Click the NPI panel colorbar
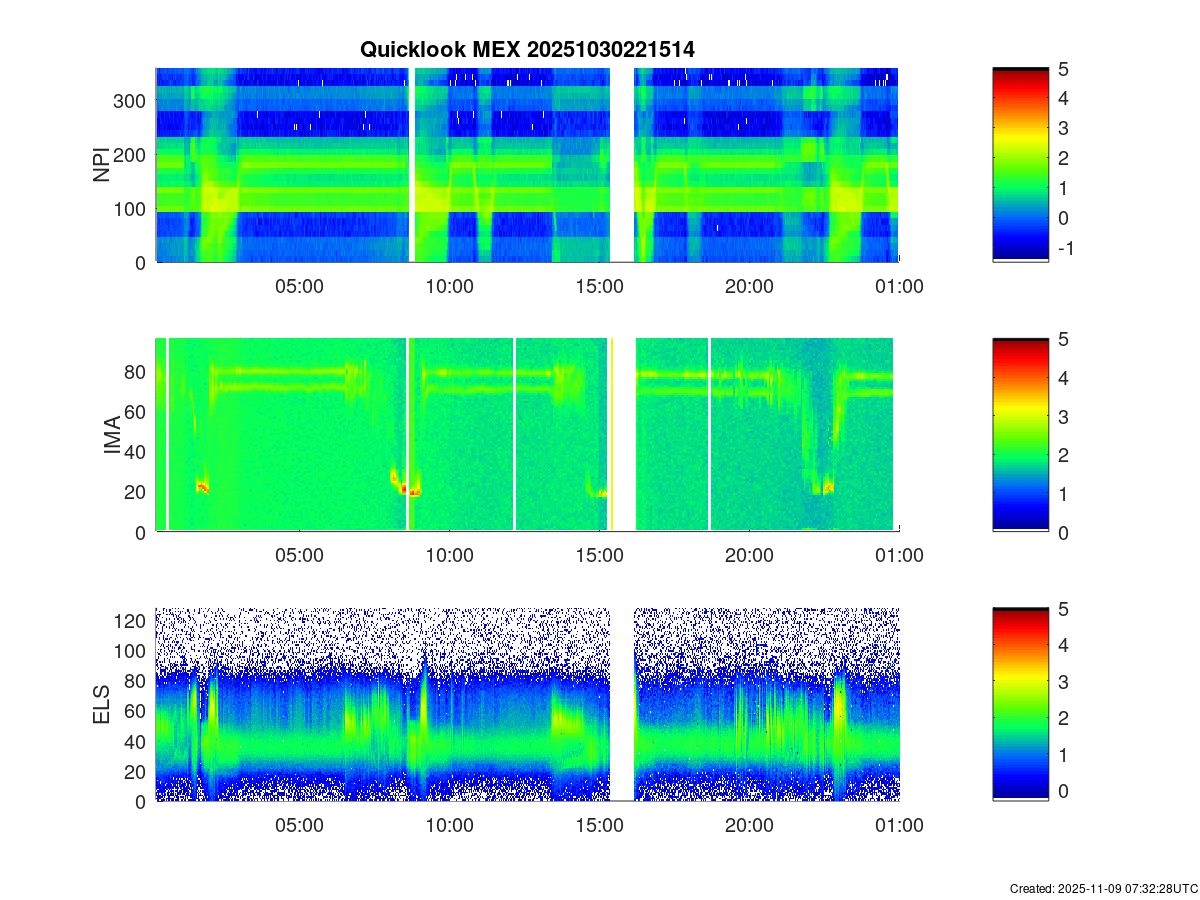The width and height of the screenshot is (1200, 900). [1020, 165]
